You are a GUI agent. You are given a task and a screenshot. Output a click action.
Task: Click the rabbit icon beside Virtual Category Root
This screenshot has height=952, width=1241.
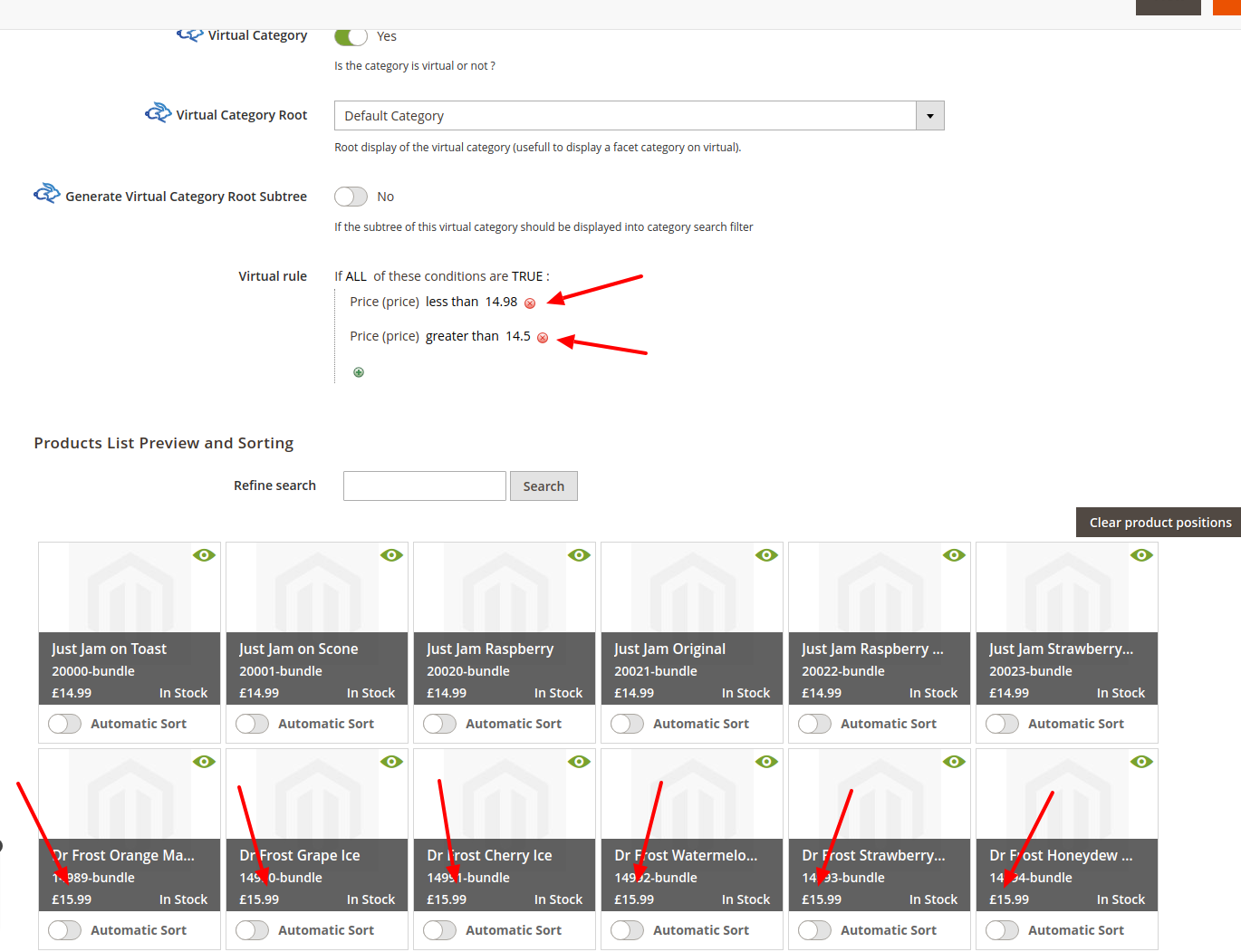[158, 112]
